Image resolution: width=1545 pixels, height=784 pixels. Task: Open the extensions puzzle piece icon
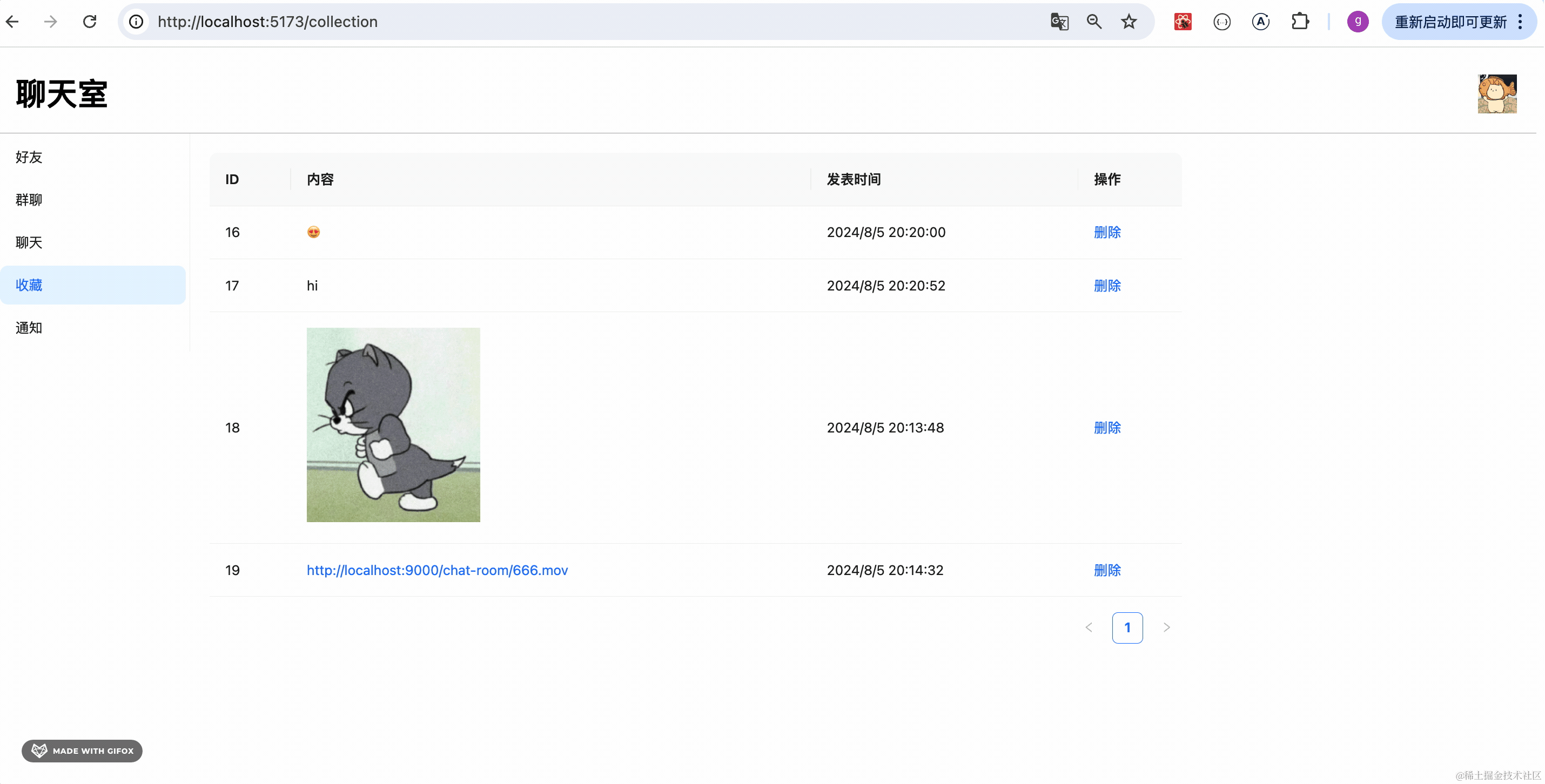pos(1300,22)
